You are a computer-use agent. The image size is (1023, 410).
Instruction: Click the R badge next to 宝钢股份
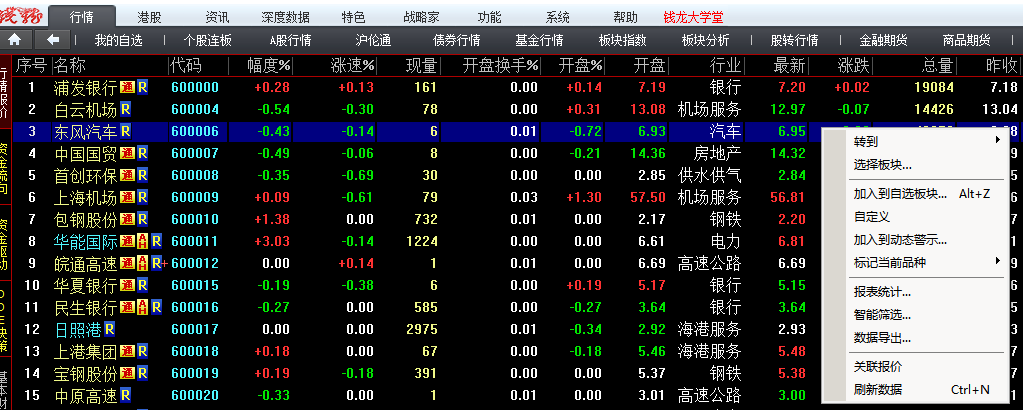coord(142,373)
